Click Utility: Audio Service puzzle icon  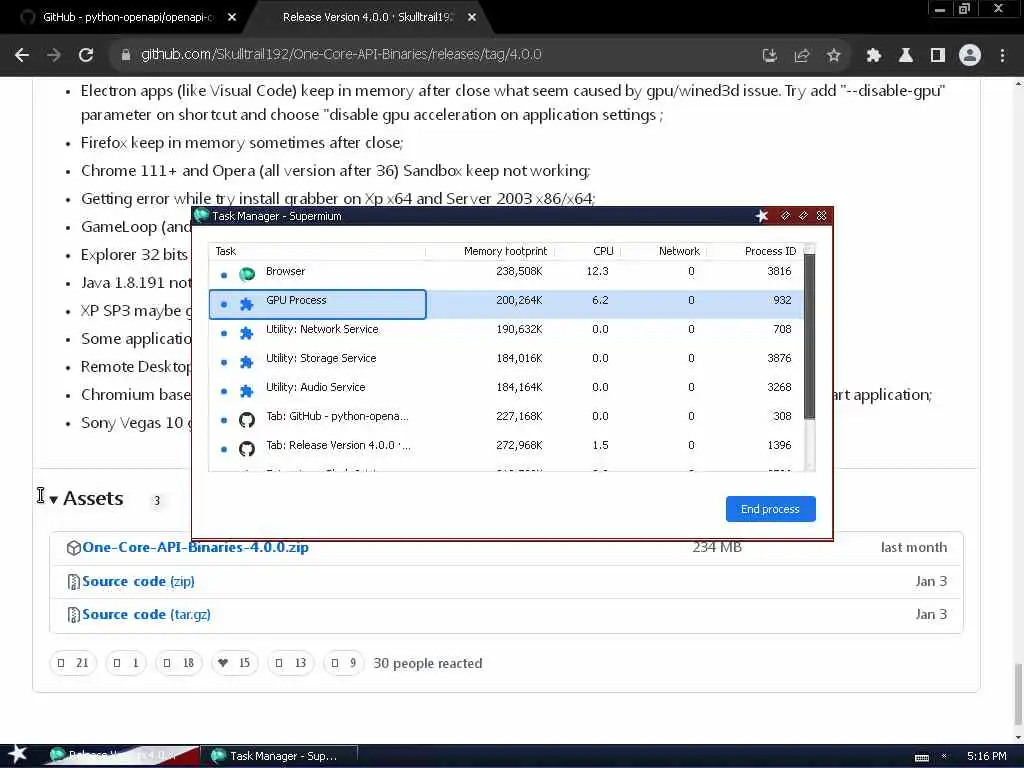pyautogui.click(x=247, y=391)
